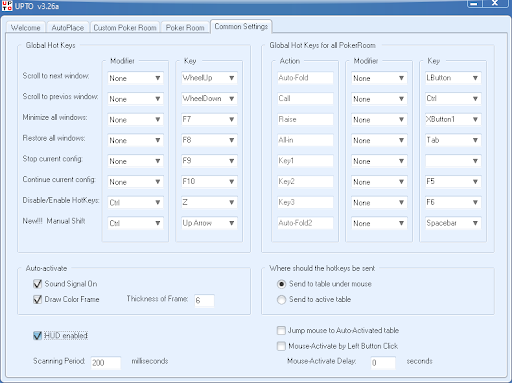Viewport: 512px width, 383px height.
Task: Toggle HUD enabled checkbox
Action: [38, 335]
